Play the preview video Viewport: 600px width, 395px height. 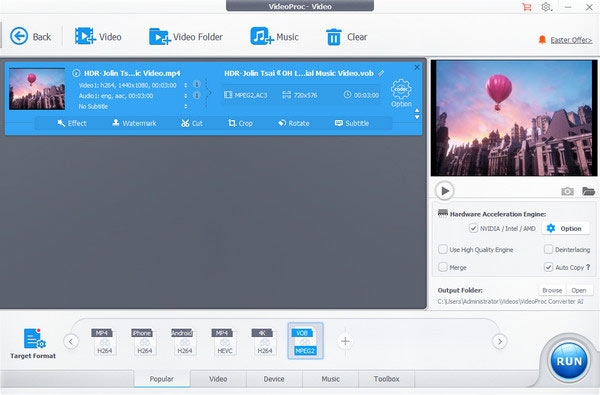(x=445, y=191)
